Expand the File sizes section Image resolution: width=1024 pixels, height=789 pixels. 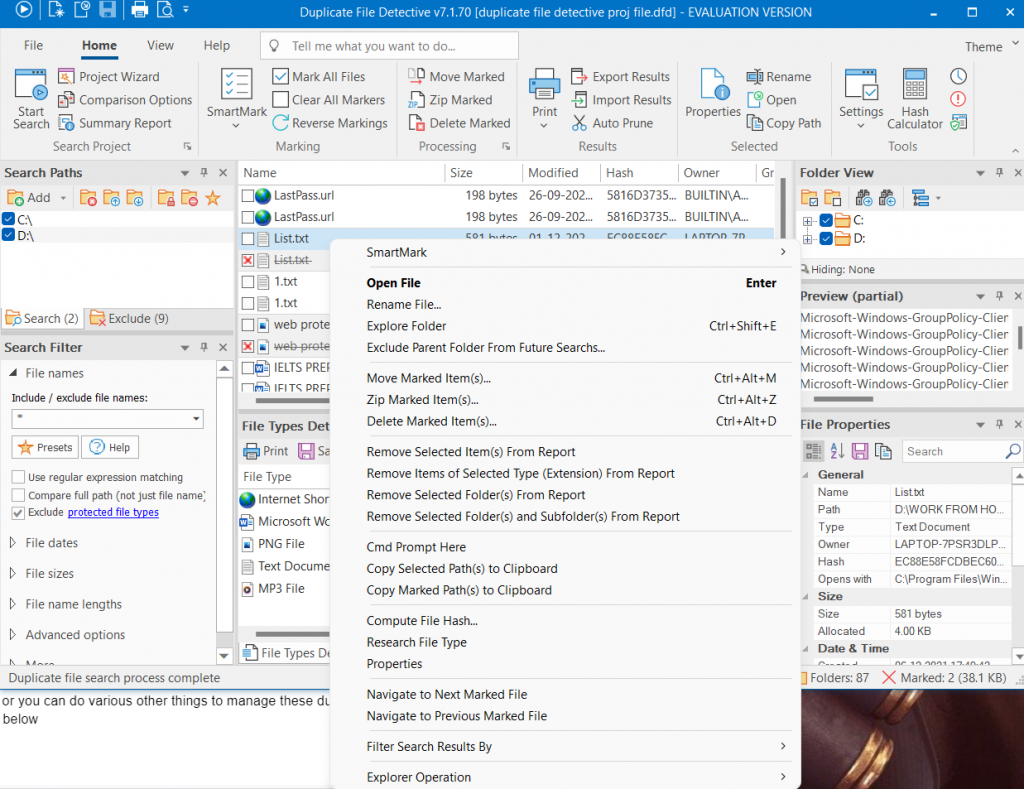(13, 573)
